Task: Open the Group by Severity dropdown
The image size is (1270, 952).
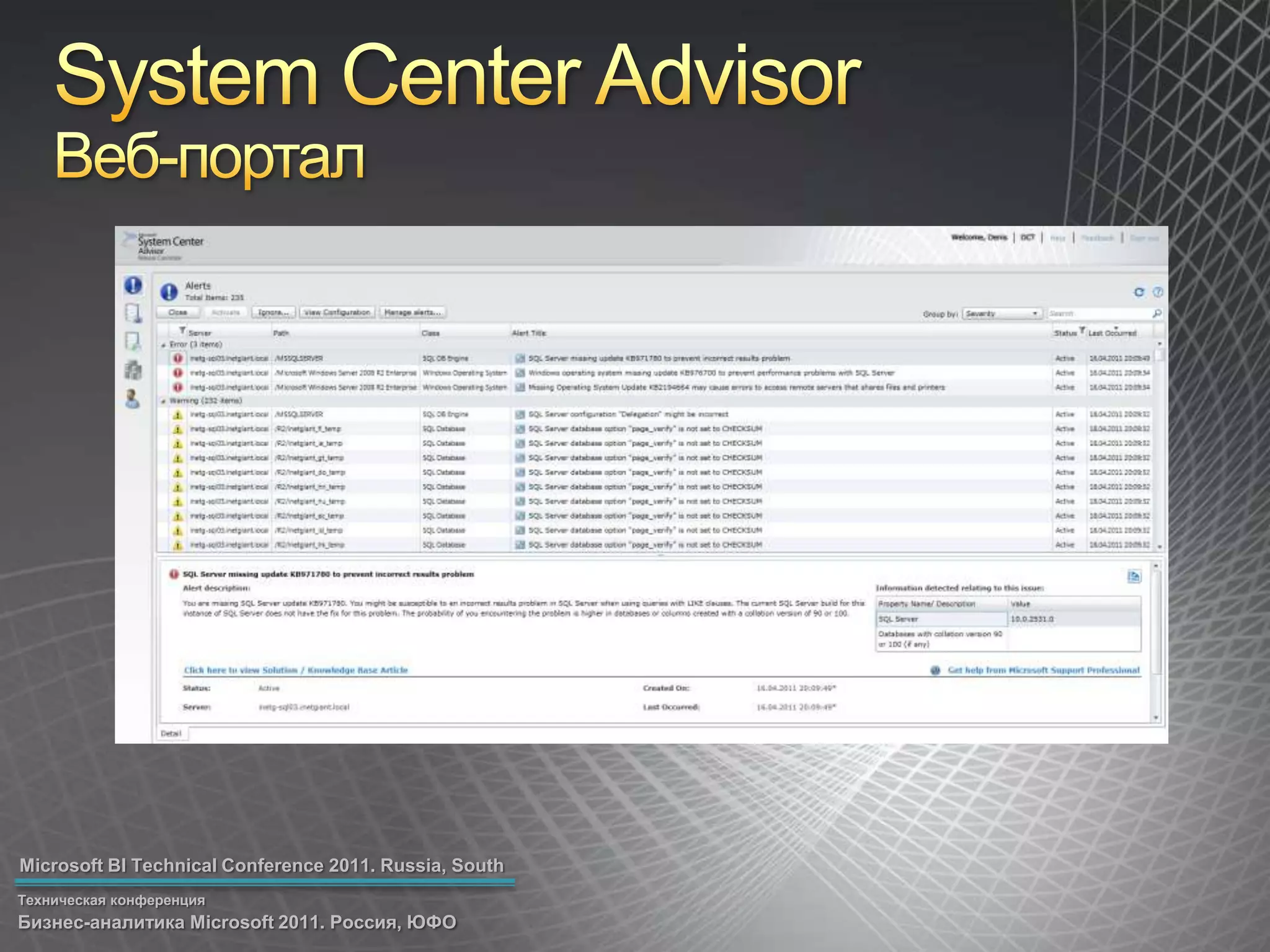Action: tap(1002, 314)
